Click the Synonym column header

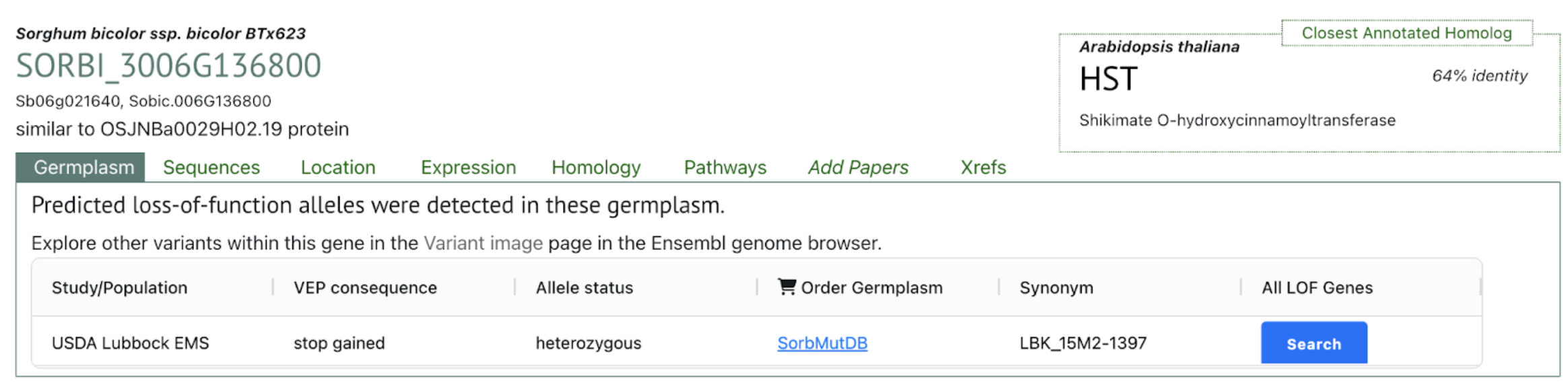1055,288
